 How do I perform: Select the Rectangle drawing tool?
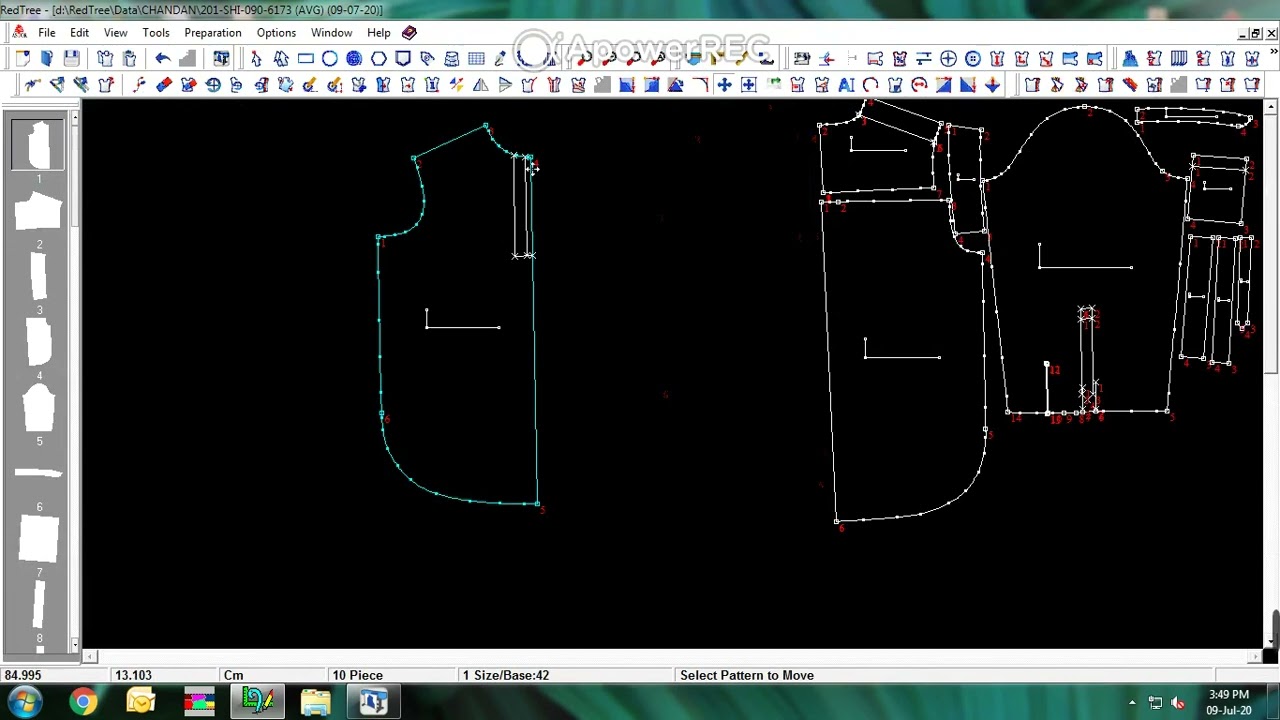tap(305, 59)
